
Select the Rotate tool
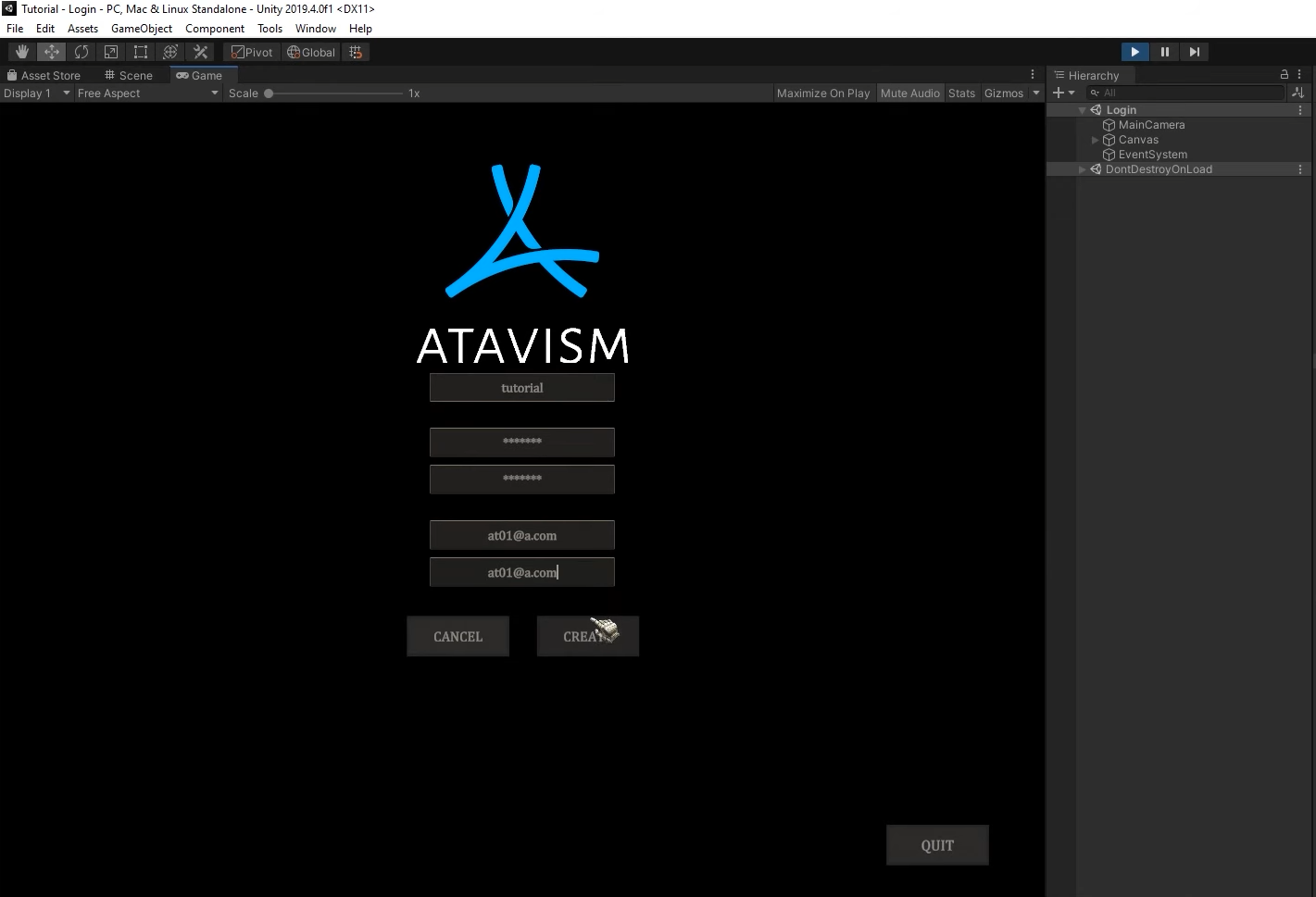point(81,52)
